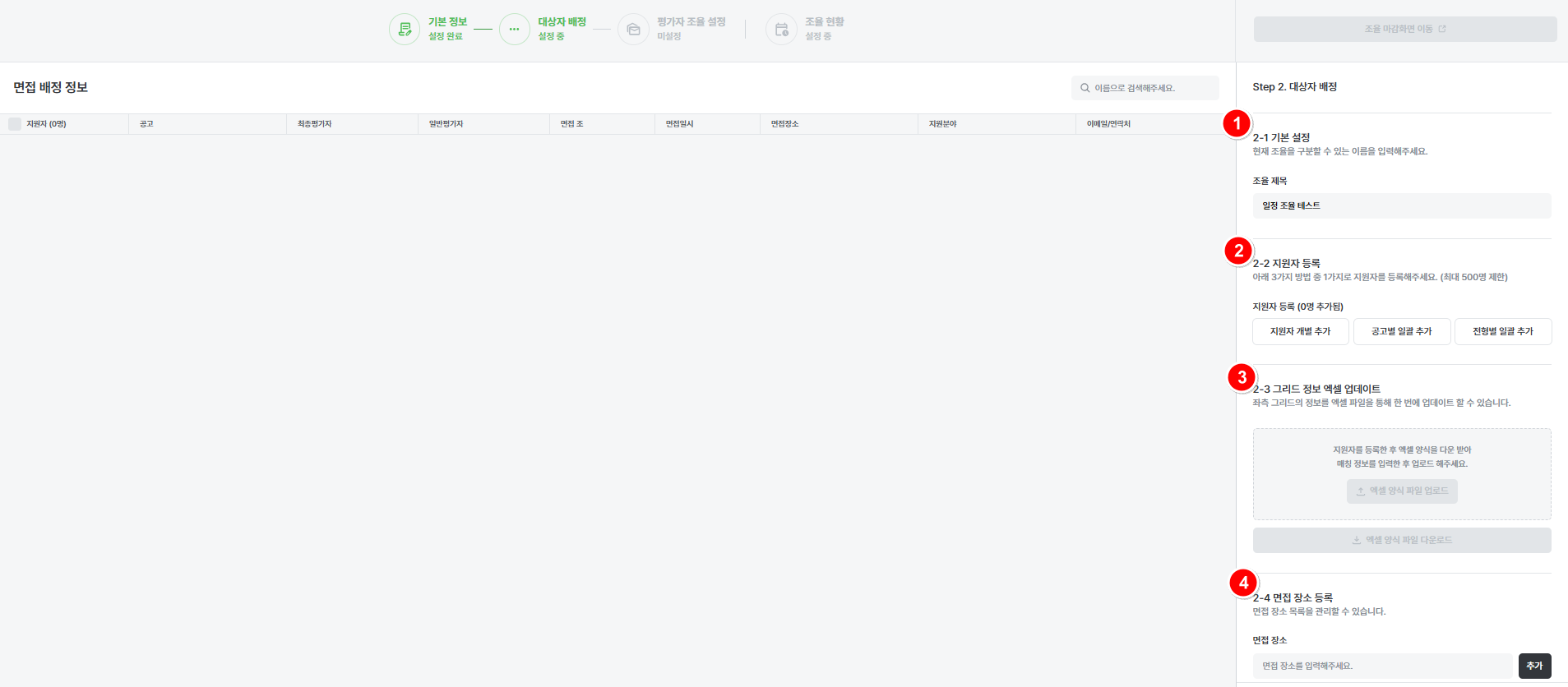Click the red number 1 badge
The height and width of the screenshot is (687, 1568).
point(1237,124)
